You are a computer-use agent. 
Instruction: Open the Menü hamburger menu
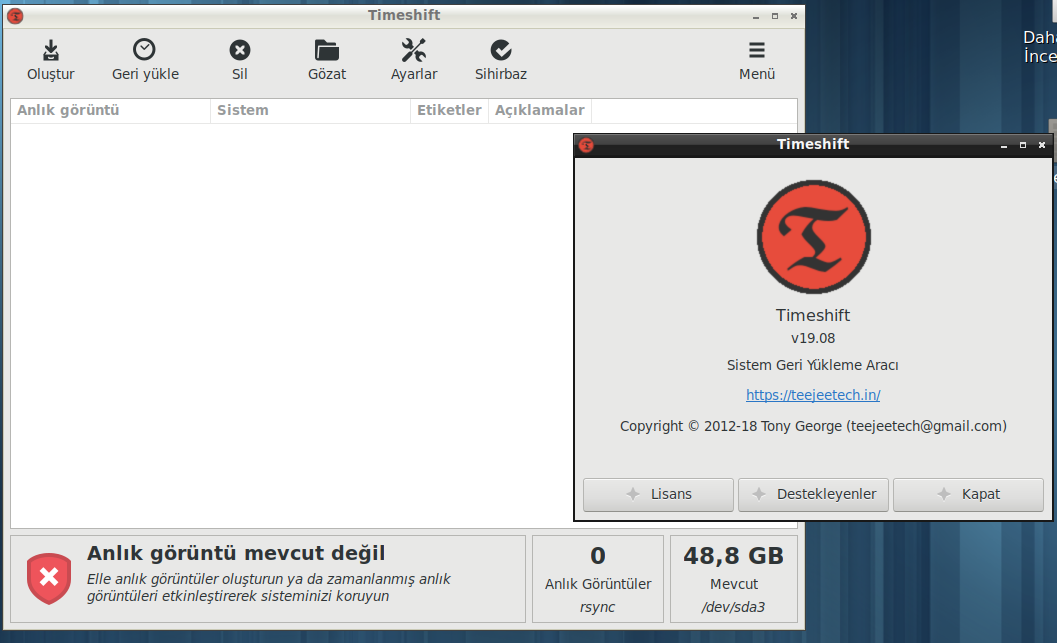757,59
